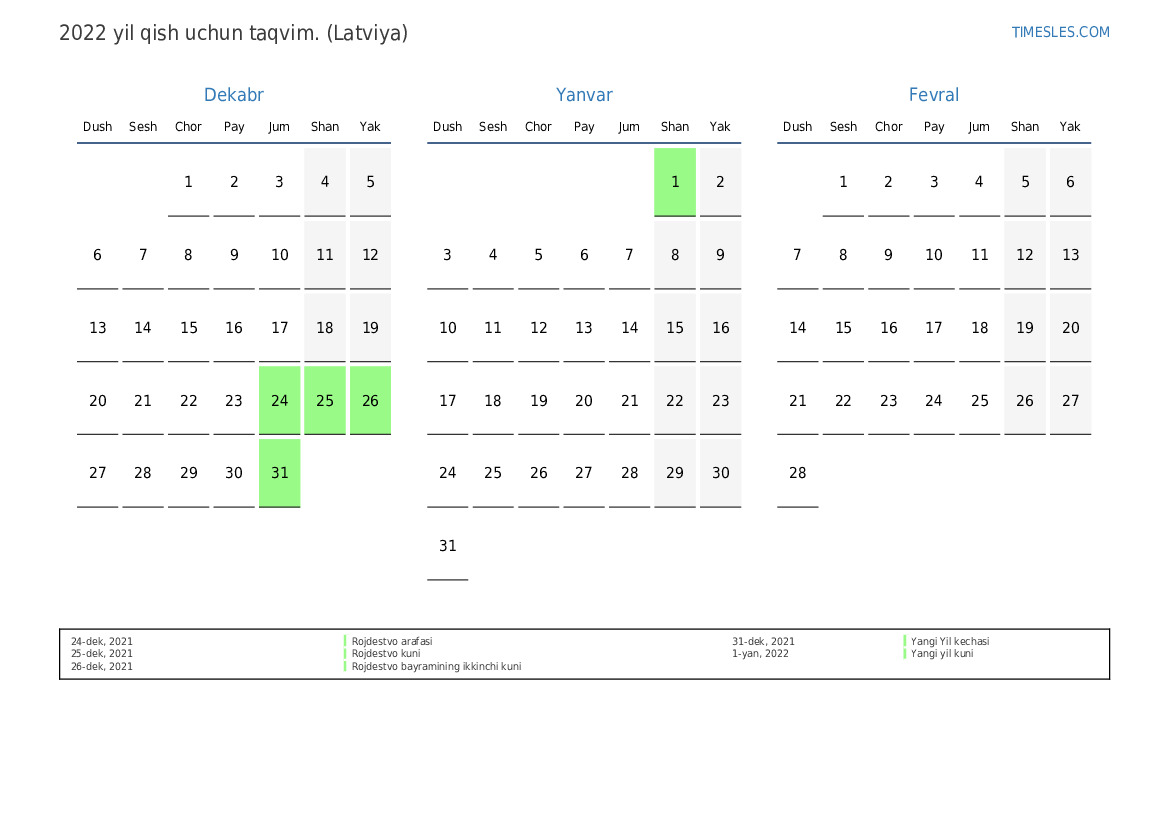Image resolution: width=1169 pixels, height=827 pixels.
Task: Click February 28 in Fevral calendar
Action: tap(798, 473)
